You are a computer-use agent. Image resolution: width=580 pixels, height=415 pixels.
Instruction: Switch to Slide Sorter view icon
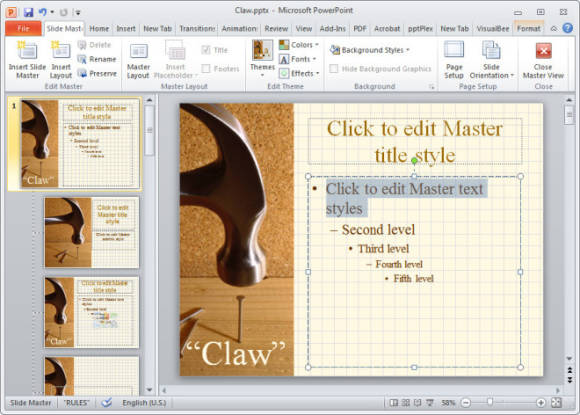point(406,402)
